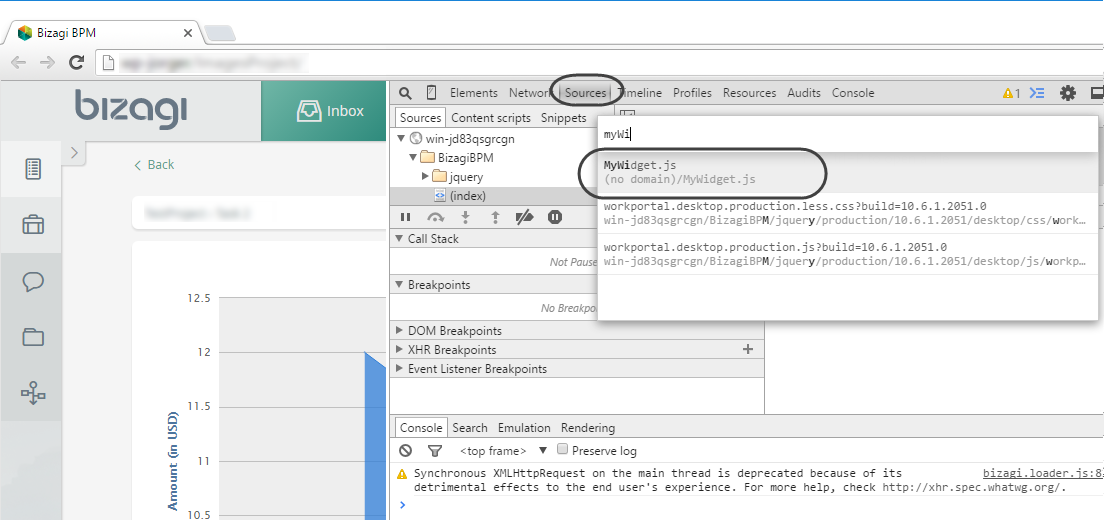The height and width of the screenshot is (520, 1104).
Task: Pause script execution button
Action: point(406,217)
